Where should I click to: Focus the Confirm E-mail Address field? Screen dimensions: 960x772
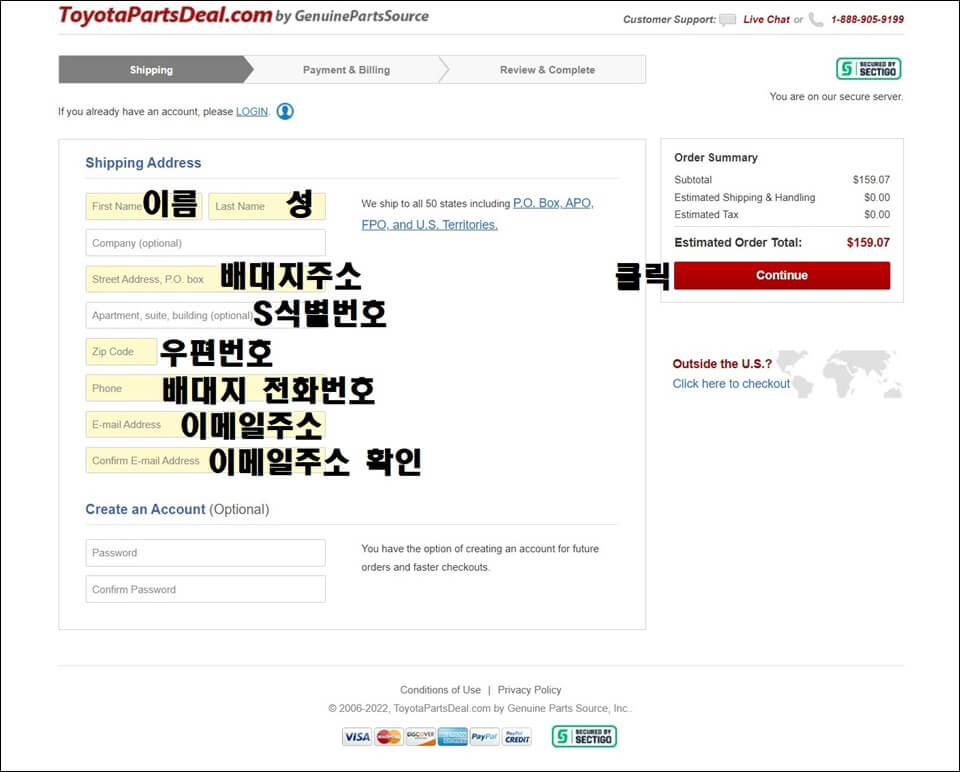coord(206,460)
